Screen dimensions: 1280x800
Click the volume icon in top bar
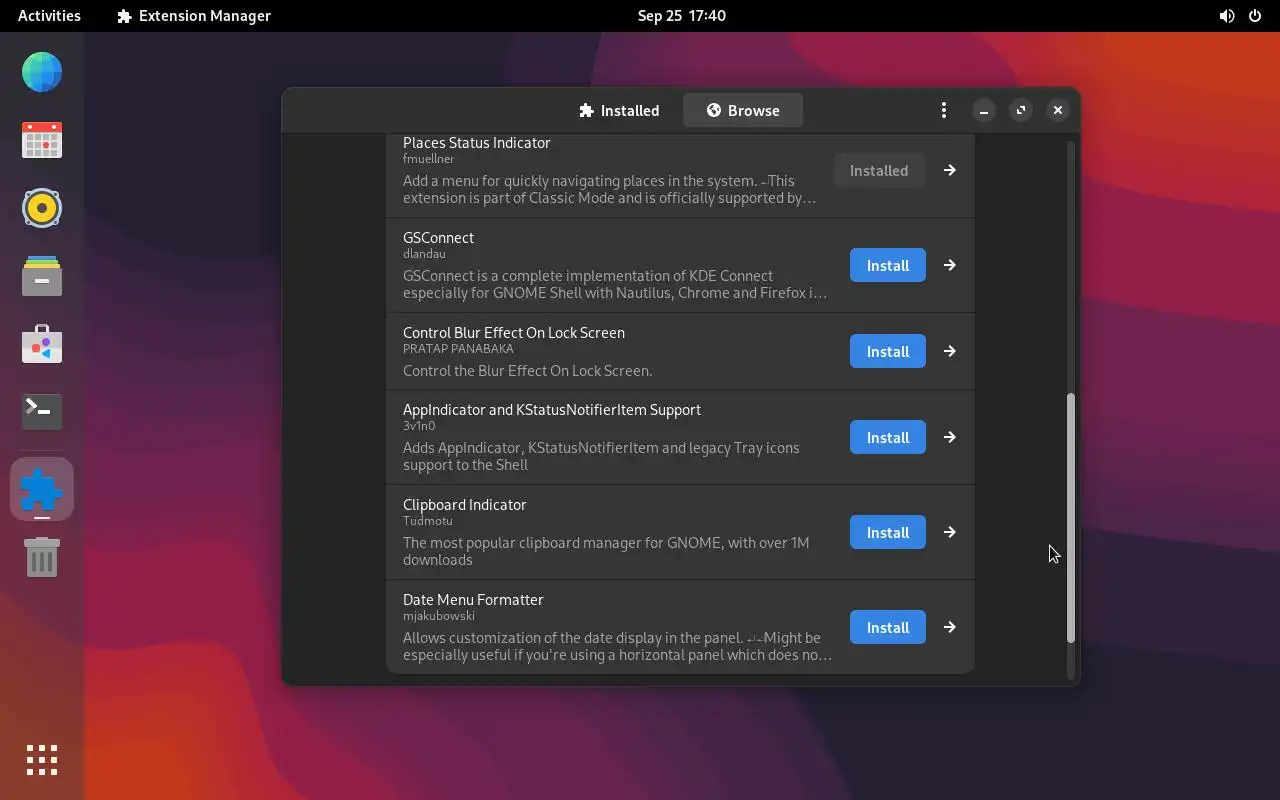point(1227,16)
